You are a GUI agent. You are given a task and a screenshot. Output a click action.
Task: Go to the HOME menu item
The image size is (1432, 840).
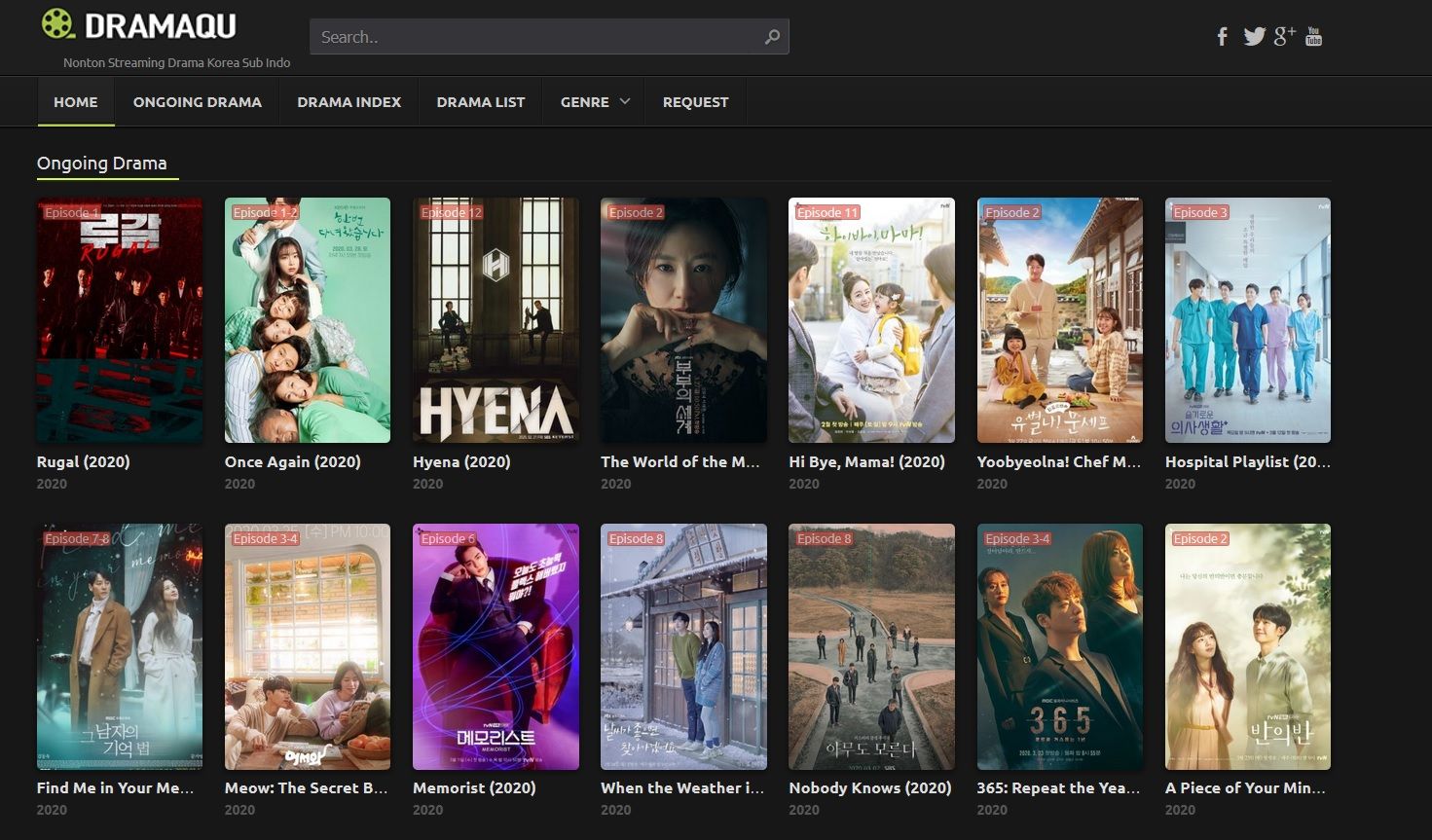click(x=76, y=102)
